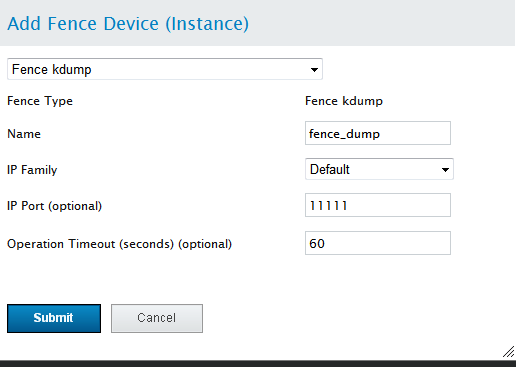This screenshot has width=516, height=367.
Task: Click the IP Port field showing 11111
Action: pos(378,205)
